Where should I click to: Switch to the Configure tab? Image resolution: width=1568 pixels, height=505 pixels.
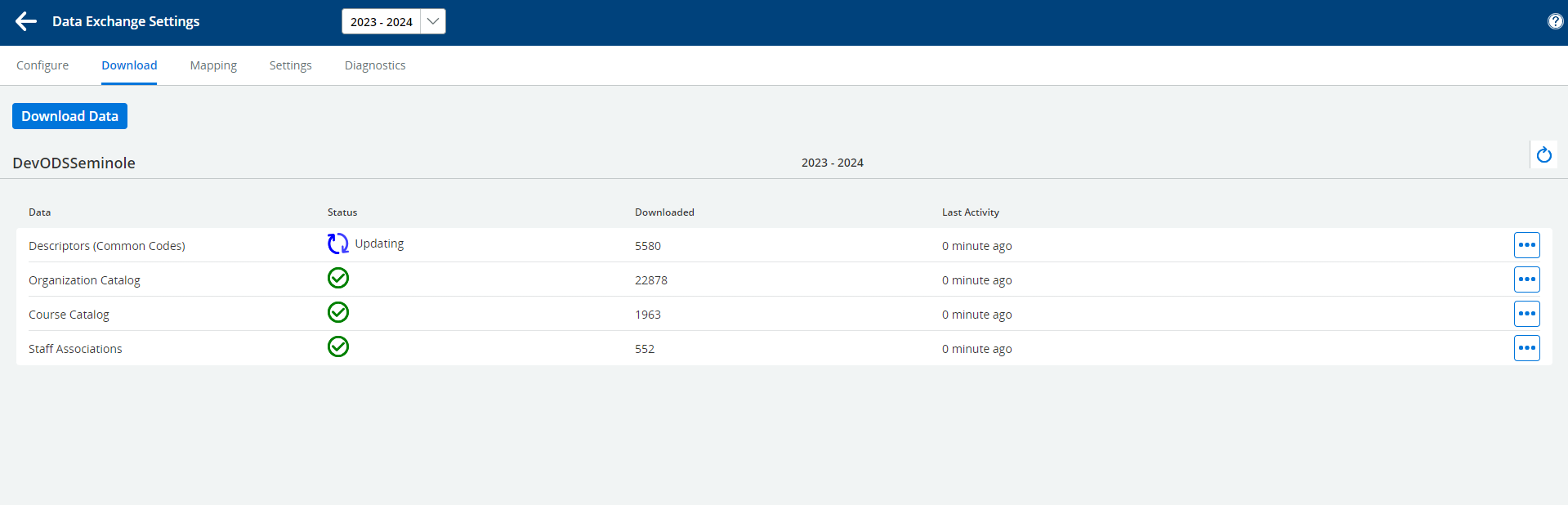[x=42, y=65]
